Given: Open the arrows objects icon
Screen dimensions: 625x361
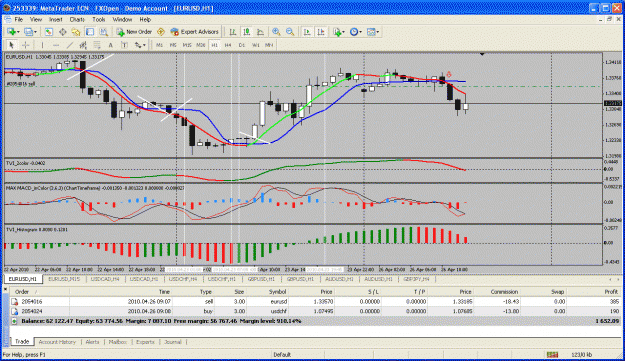Looking at the screenshot, I should (138, 45).
